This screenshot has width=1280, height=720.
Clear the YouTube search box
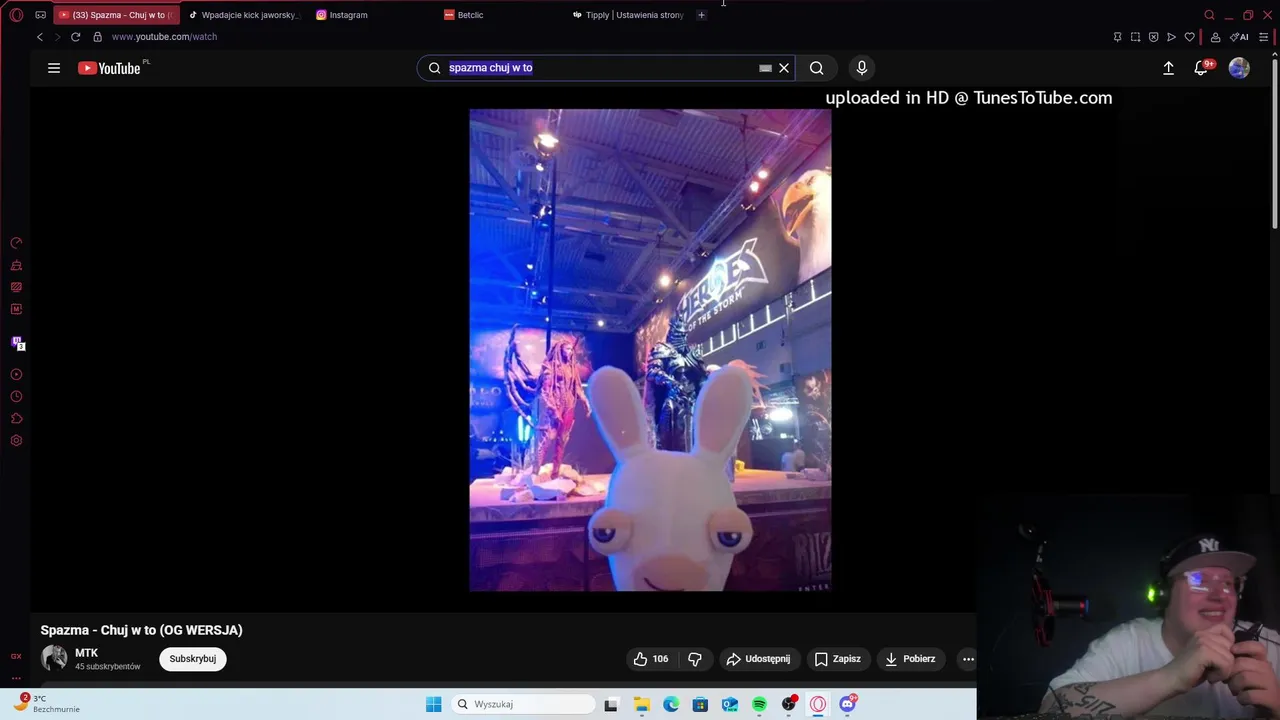[x=784, y=68]
